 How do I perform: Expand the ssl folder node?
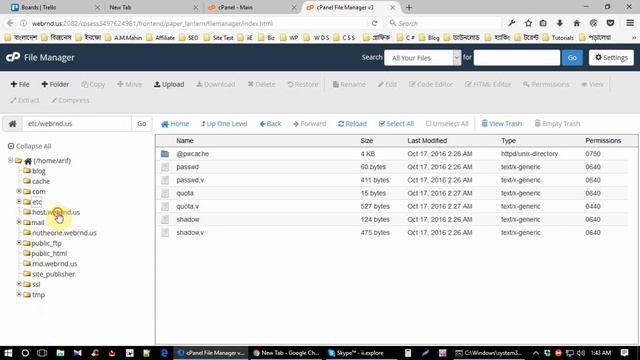[x=19, y=284]
